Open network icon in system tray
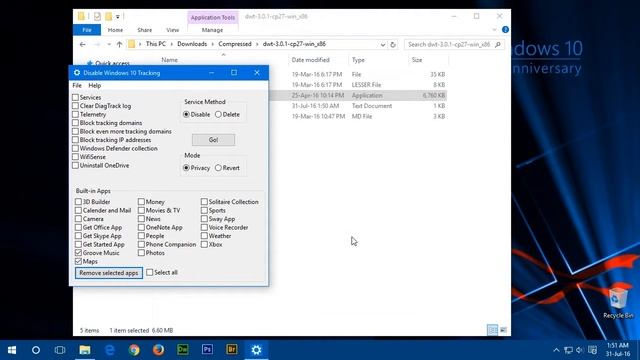640x360 pixels. pos(568,350)
